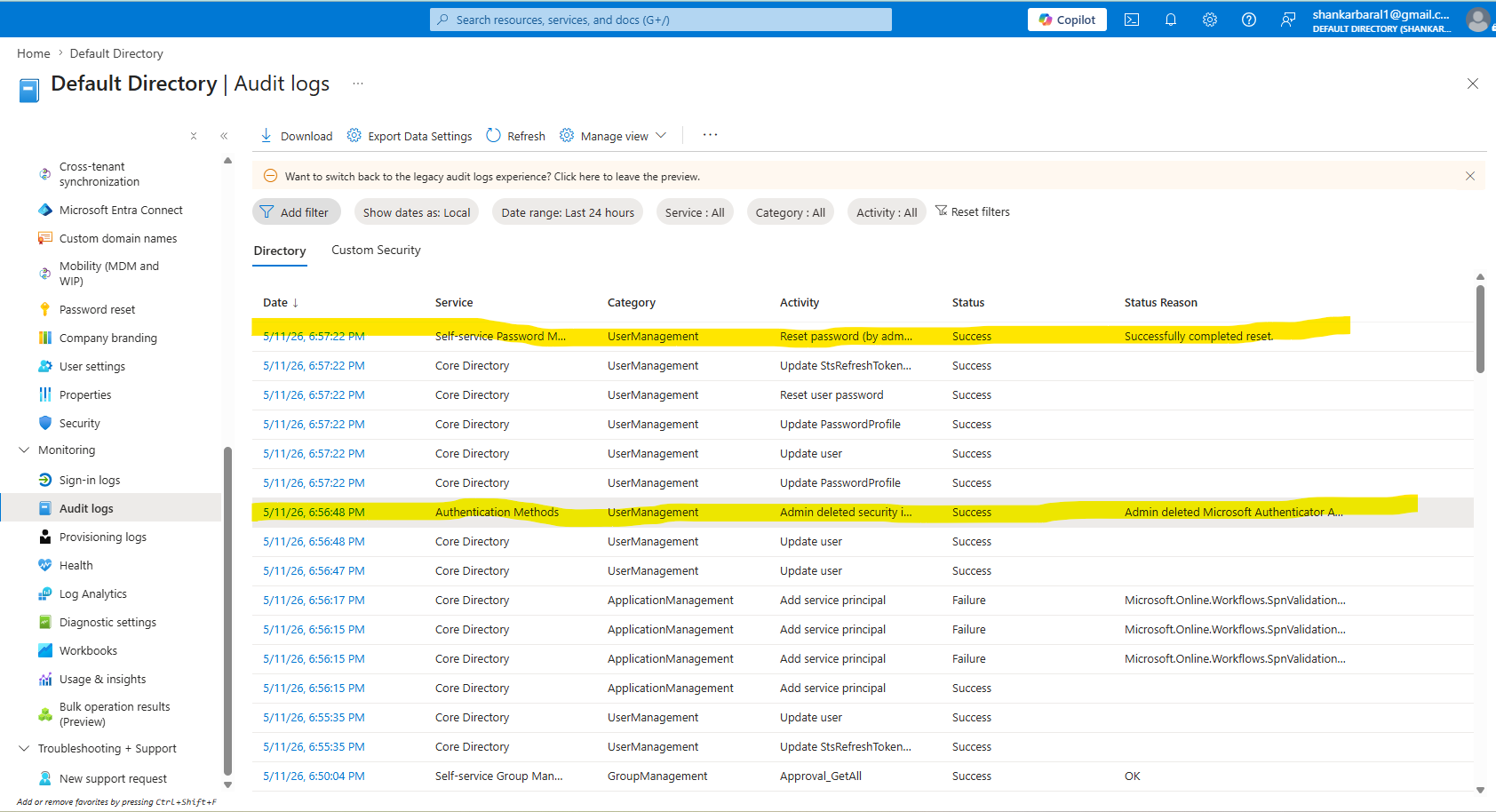
Task: Switch to the Directory tab
Action: coord(280,251)
